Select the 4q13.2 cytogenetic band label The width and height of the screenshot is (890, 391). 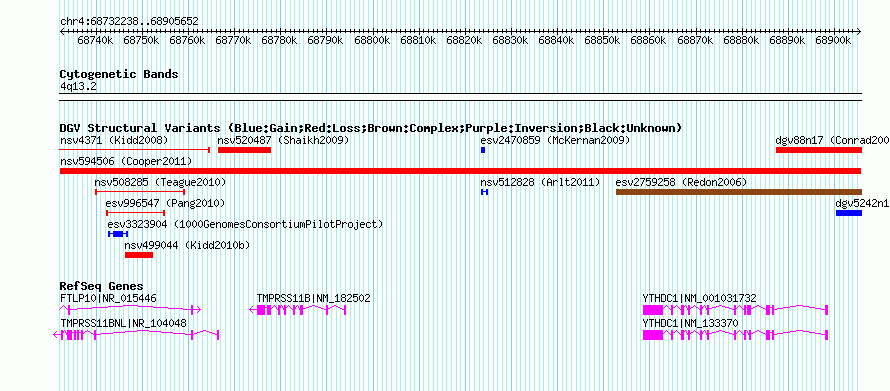pos(78,86)
